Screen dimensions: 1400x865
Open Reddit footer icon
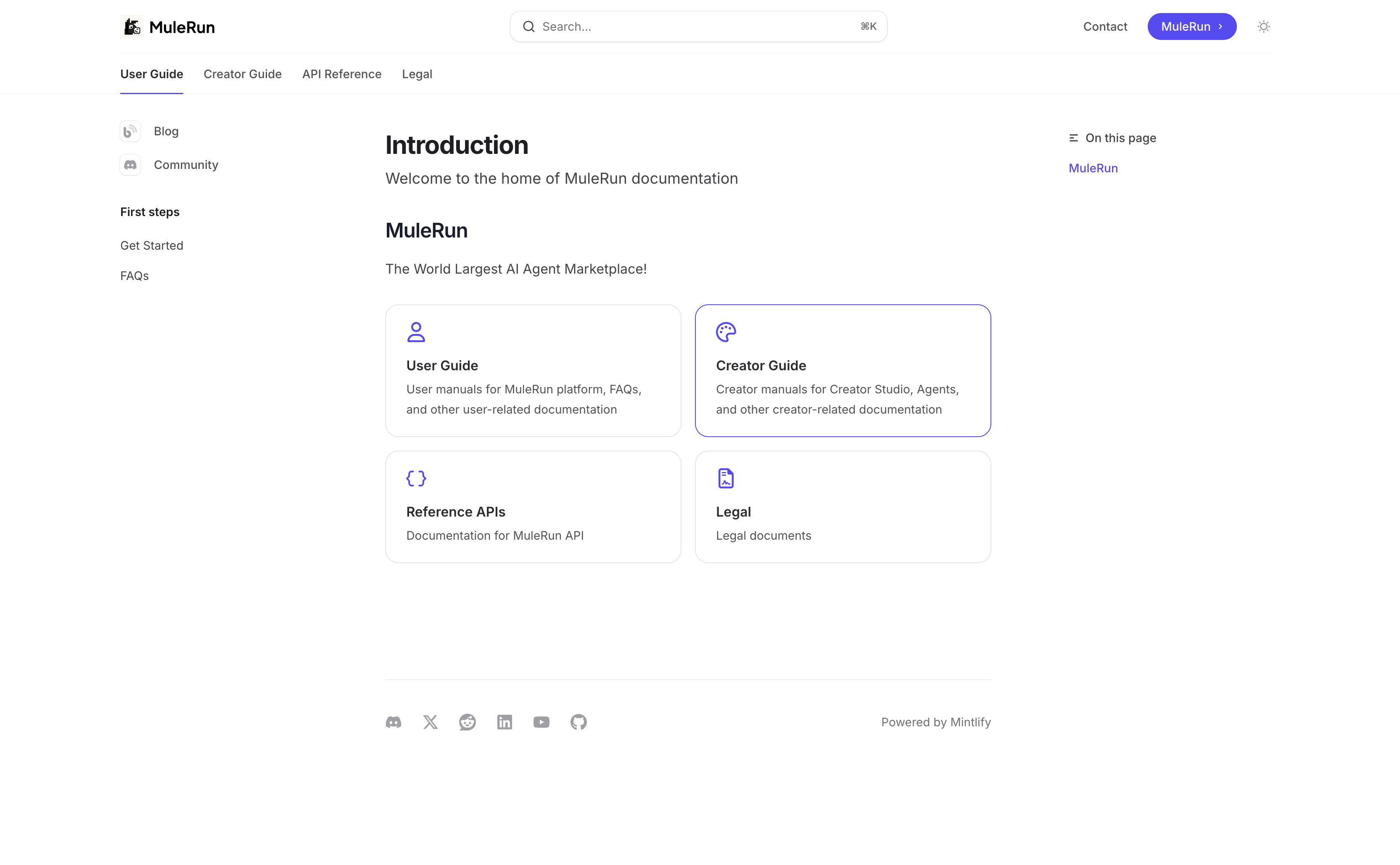(468, 722)
